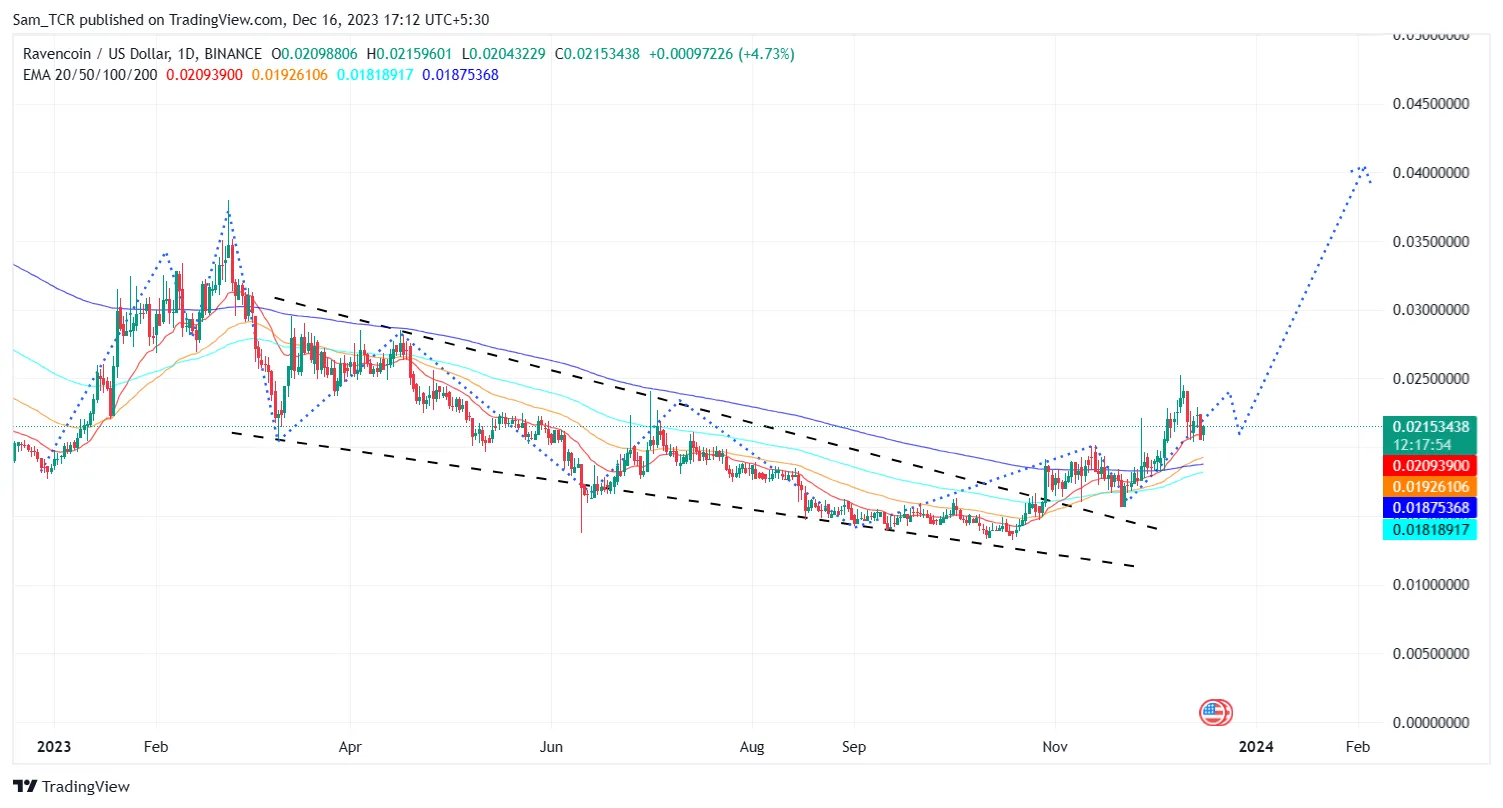Viewport: 1503px width, 808px height.
Task: Click the blue EMA 200 price tag on axis
Action: 1430,508
